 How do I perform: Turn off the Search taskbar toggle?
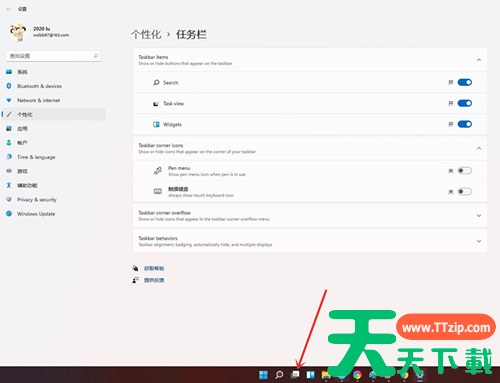coord(465,82)
